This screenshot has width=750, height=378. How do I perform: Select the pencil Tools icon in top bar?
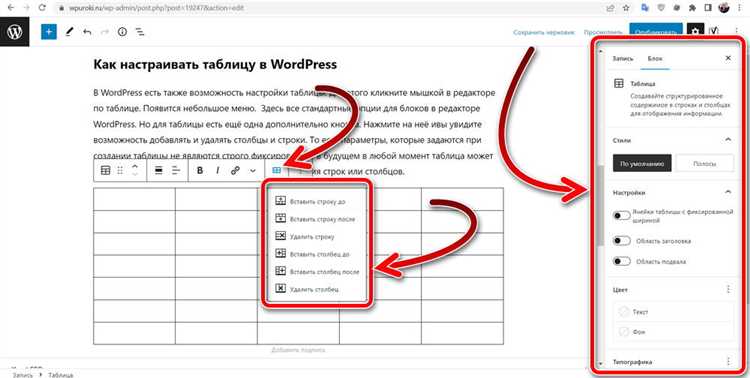pos(69,32)
